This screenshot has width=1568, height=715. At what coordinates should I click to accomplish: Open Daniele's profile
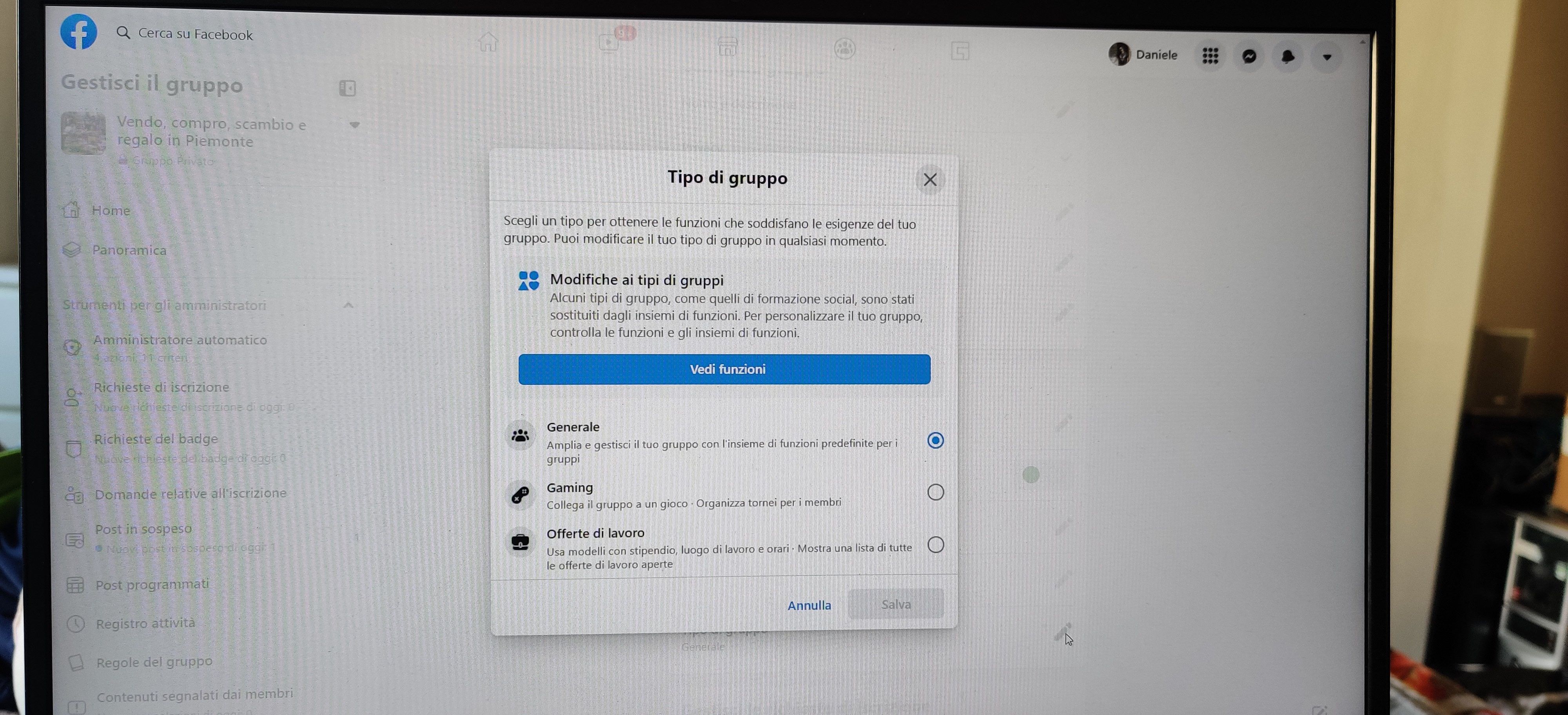1143,54
